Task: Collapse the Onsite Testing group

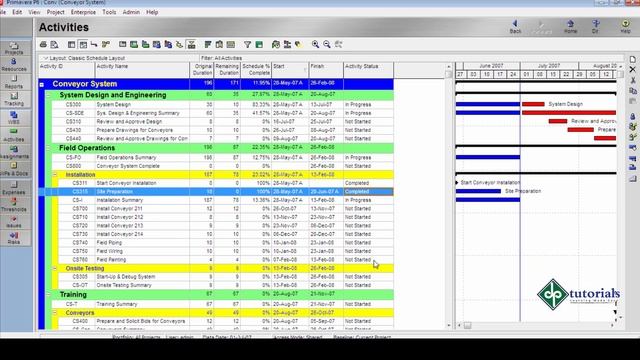Action: 55,269
